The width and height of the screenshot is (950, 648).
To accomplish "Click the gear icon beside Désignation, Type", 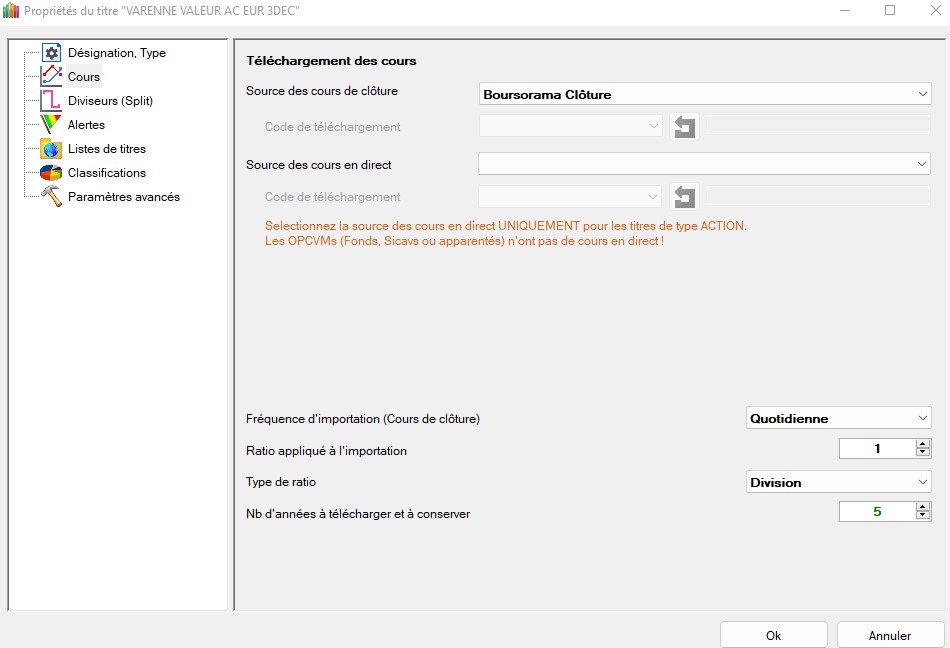I will [52, 53].
